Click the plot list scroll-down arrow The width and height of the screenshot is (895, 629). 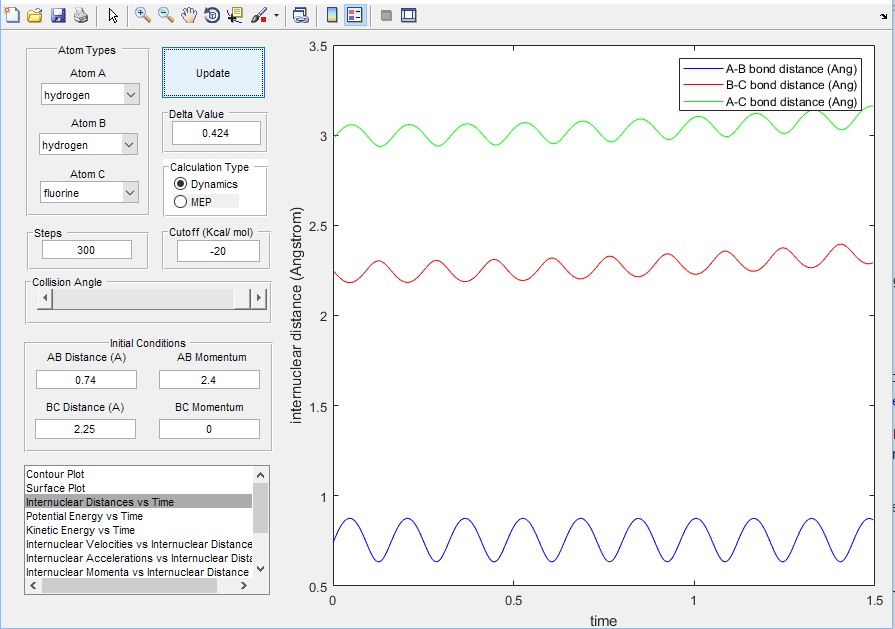click(x=260, y=569)
